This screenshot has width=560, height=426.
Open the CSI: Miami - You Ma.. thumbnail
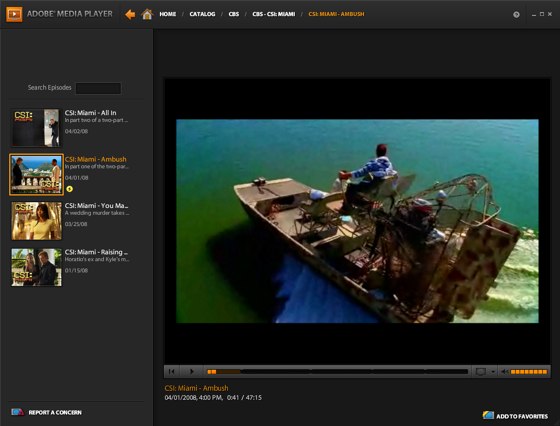(x=36, y=221)
